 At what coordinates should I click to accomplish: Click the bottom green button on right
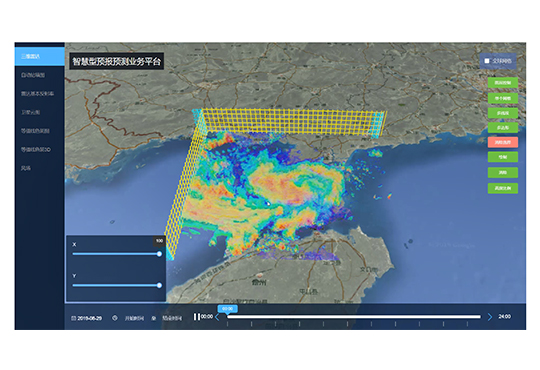point(502,188)
